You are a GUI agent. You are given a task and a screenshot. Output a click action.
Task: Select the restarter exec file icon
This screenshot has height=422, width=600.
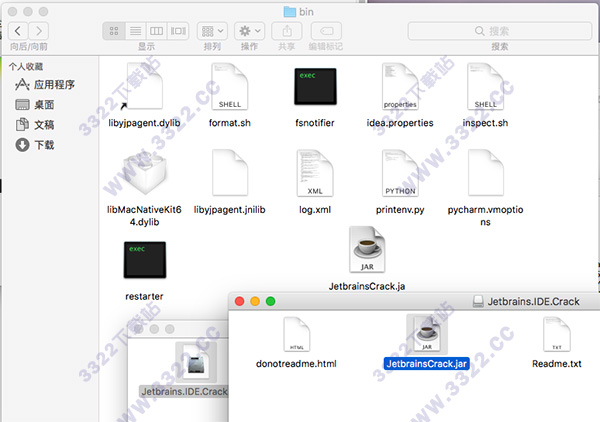(145, 260)
